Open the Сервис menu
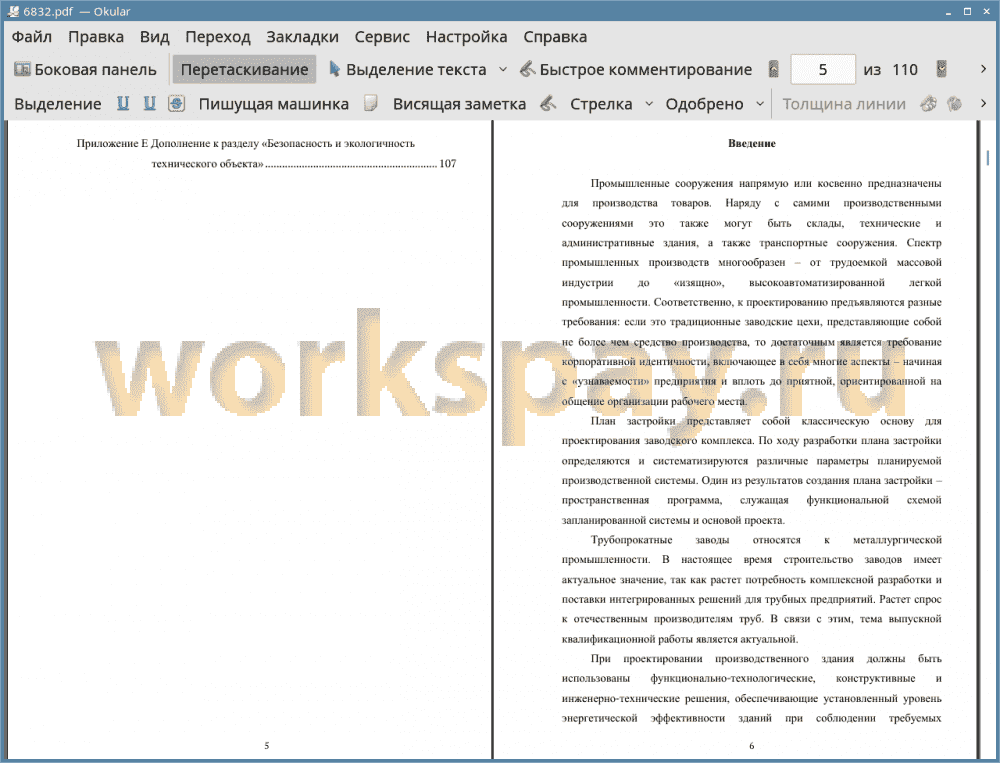1000x763 pixels. click(x=382, y=37)
